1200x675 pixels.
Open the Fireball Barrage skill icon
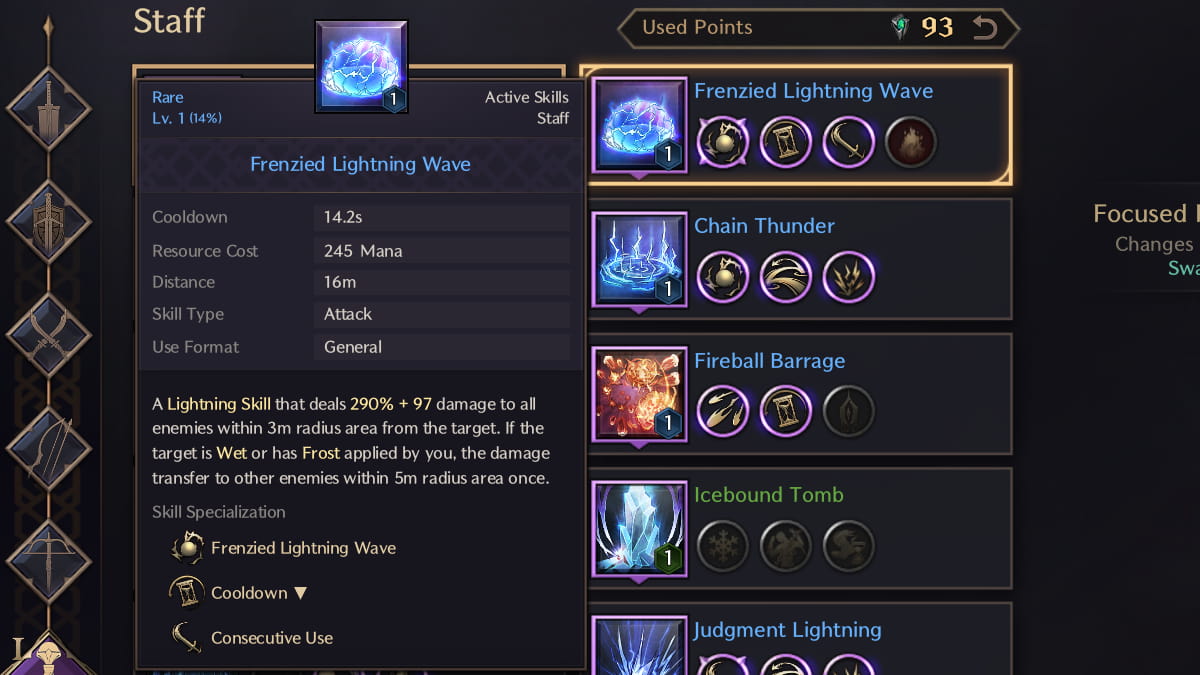click(639, 394)
